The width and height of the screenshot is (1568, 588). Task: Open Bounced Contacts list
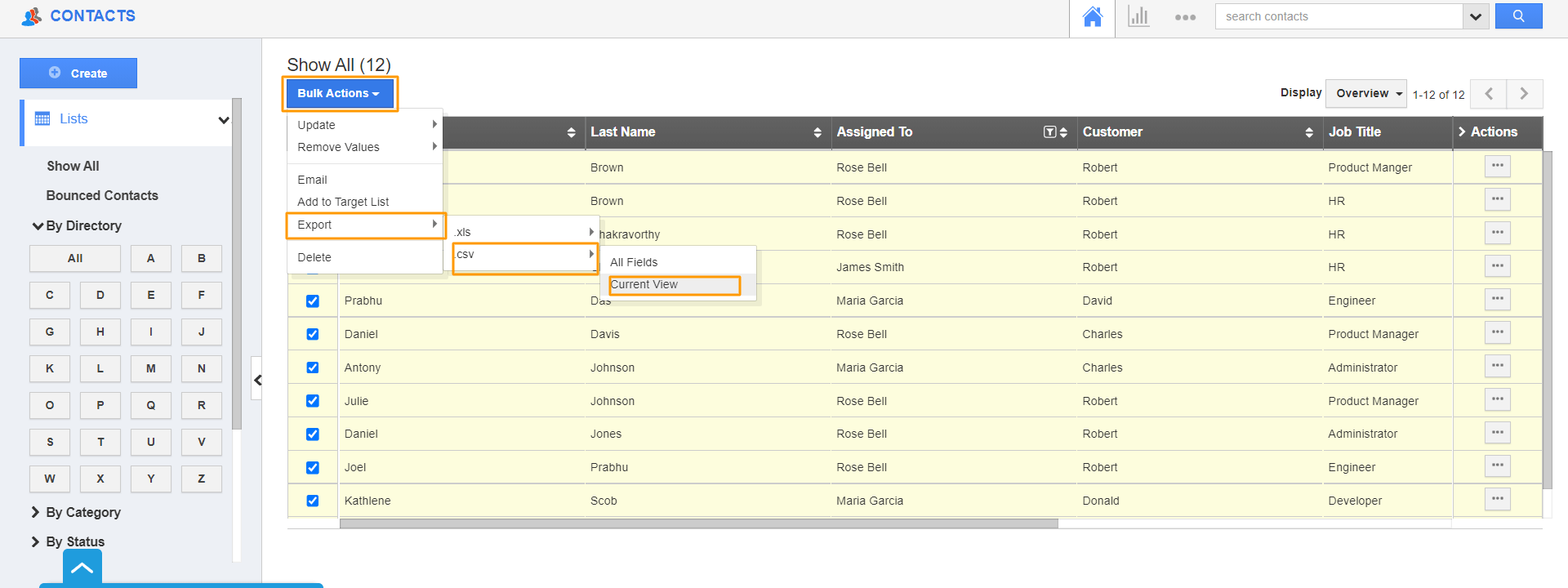click(x=102, y=195)
